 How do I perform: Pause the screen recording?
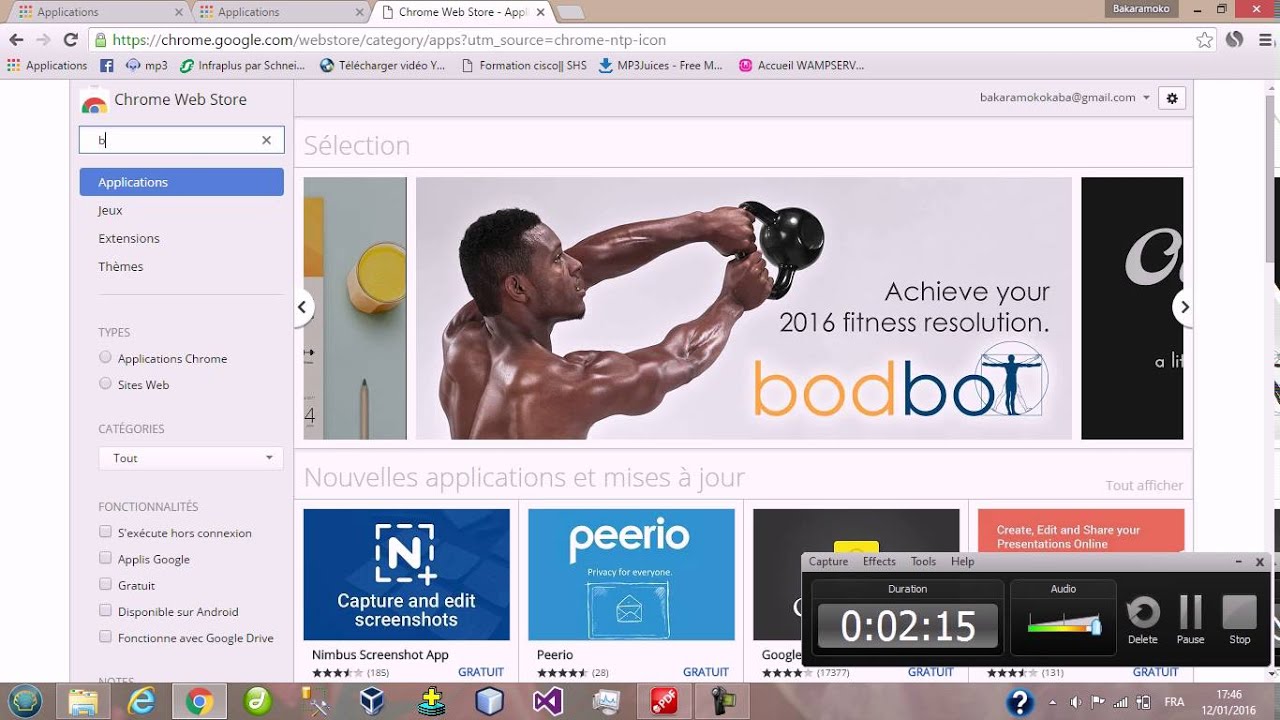click(1190, 620)
